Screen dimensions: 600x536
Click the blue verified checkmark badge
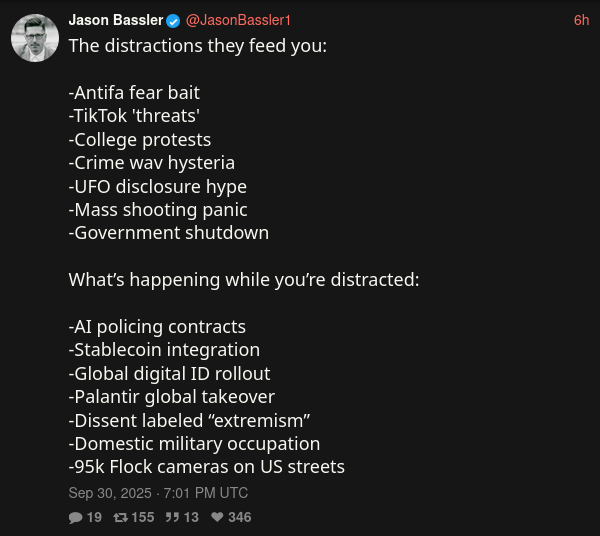coord(173,21)
